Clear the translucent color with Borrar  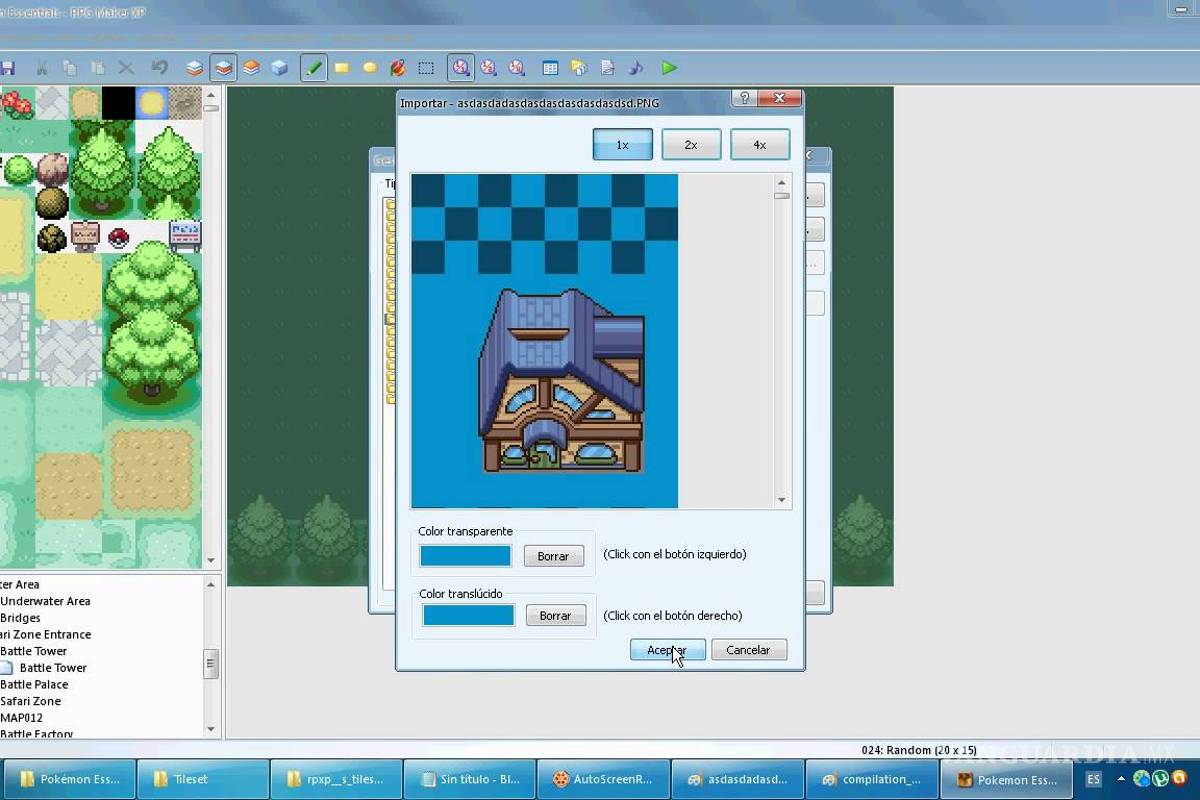(556, 615)
